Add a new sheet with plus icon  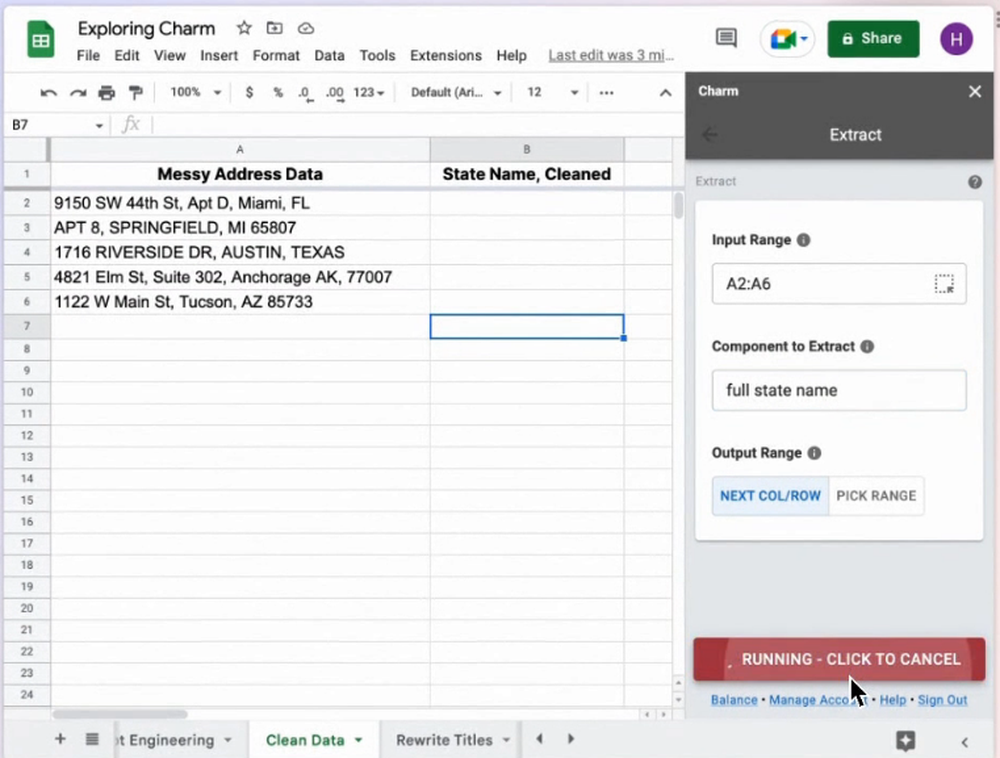click(x=60, y=739)
